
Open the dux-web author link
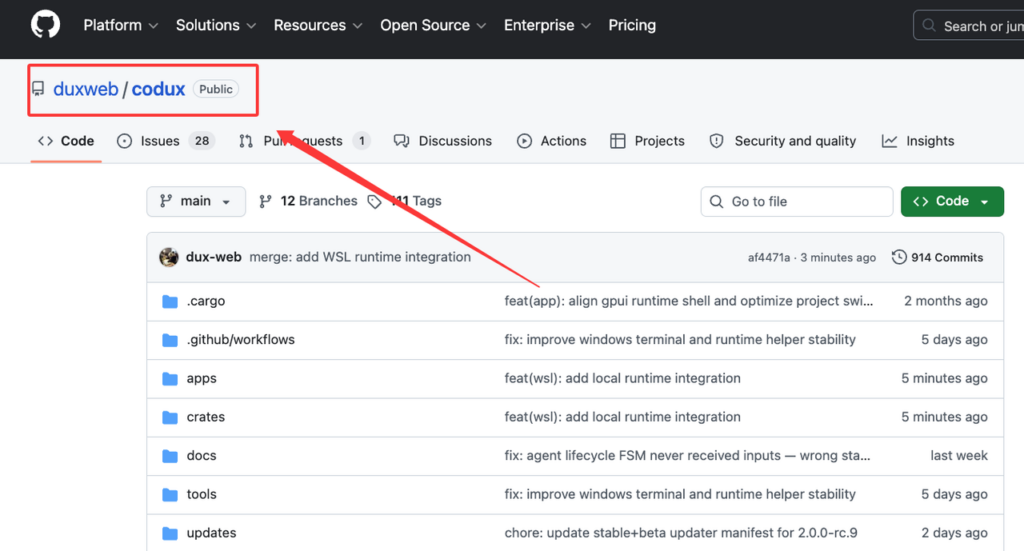click(x=214, y=257)
